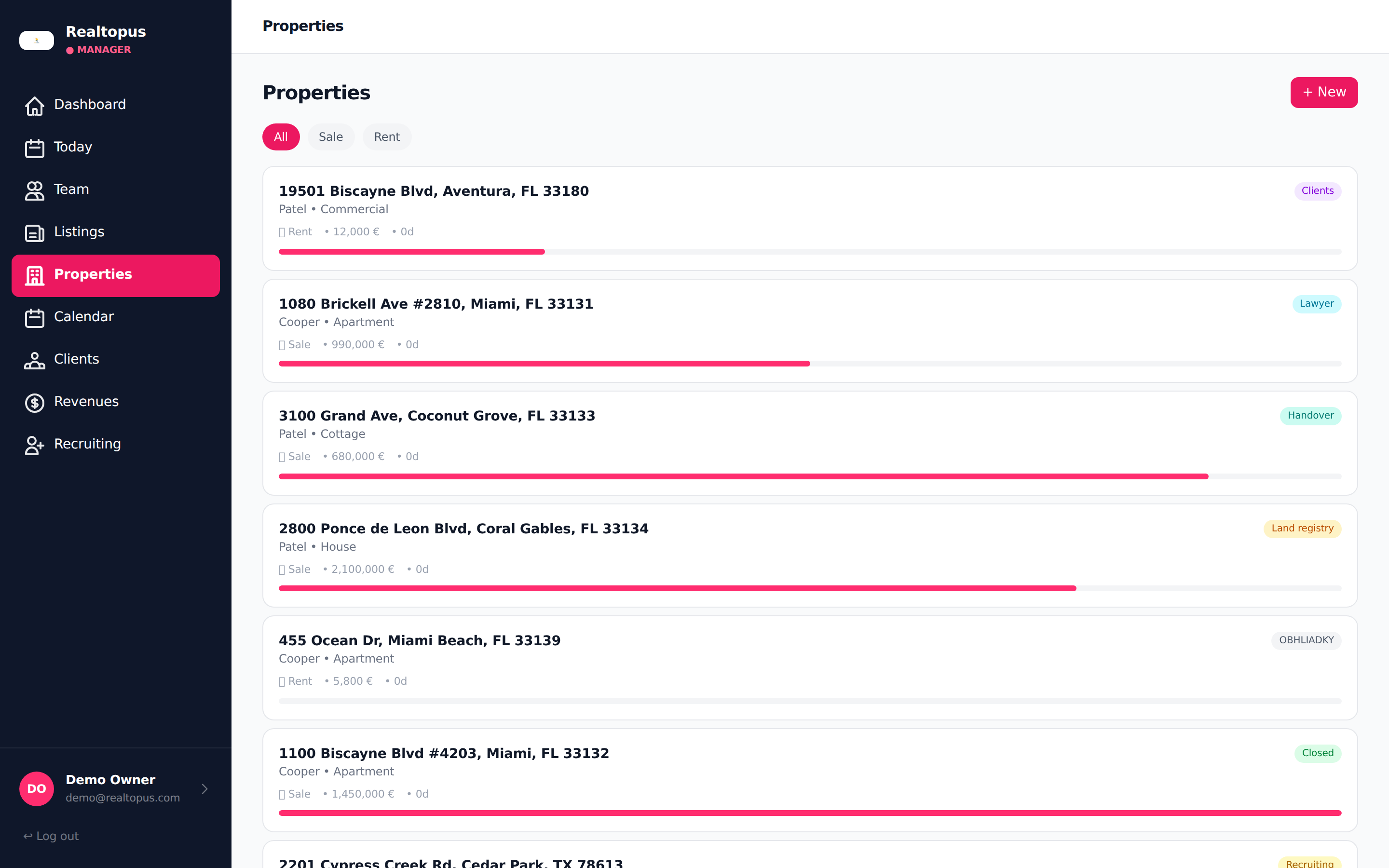
Task: Click the Land registry status badge
Action: coord(1302,529)
